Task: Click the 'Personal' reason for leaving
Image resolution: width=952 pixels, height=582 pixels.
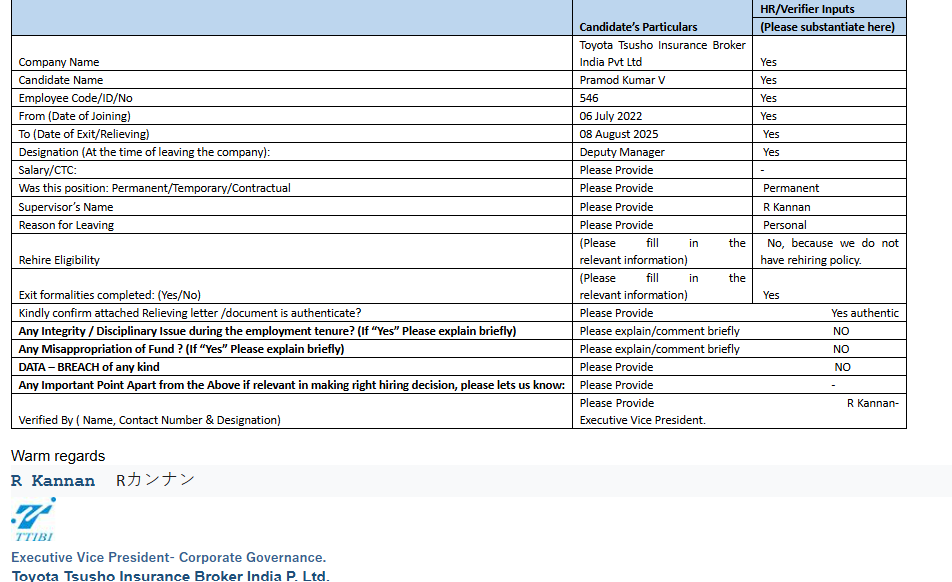Action: 784,225
